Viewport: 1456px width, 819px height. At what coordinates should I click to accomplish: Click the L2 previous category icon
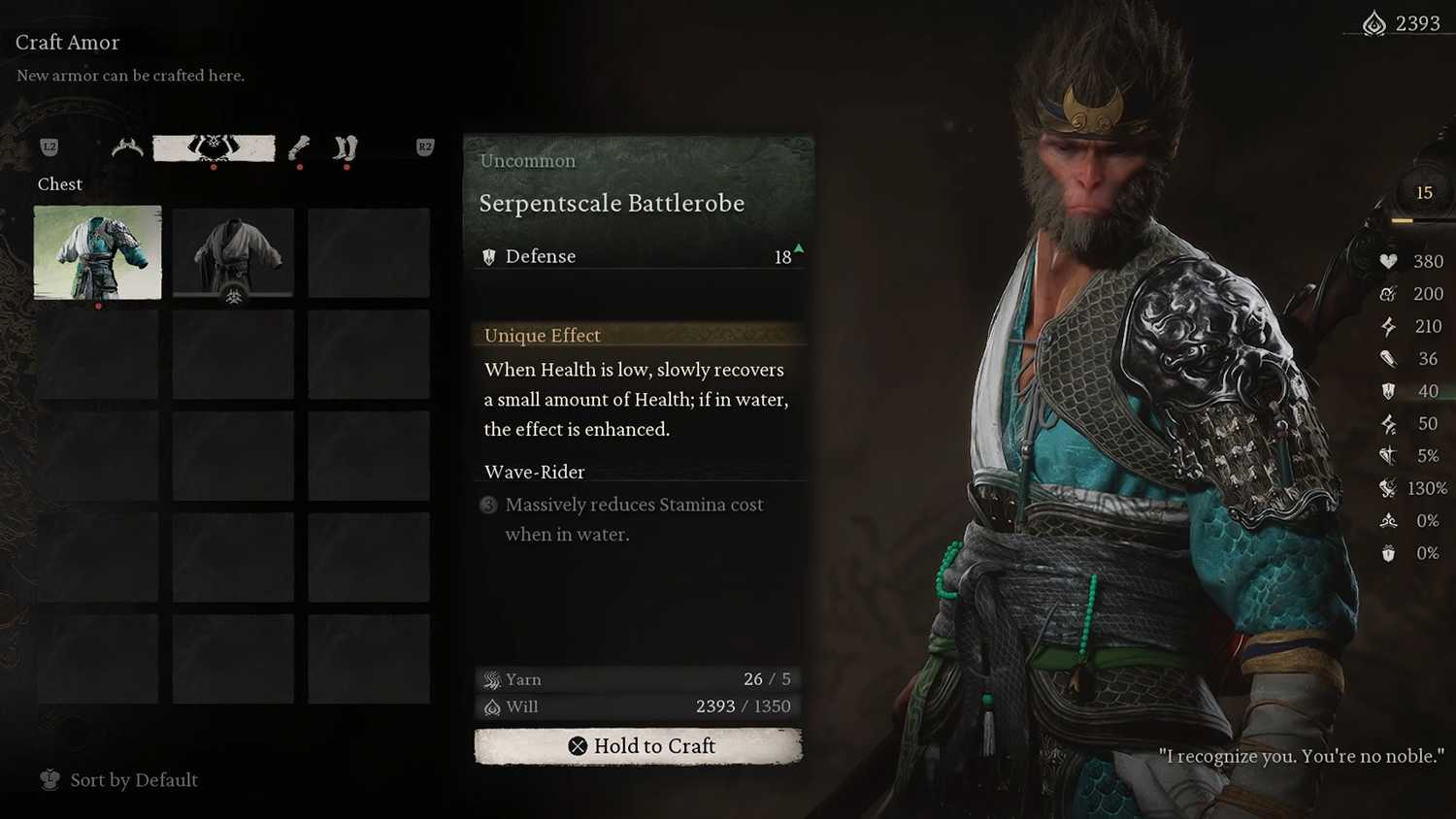pos(50,147)
